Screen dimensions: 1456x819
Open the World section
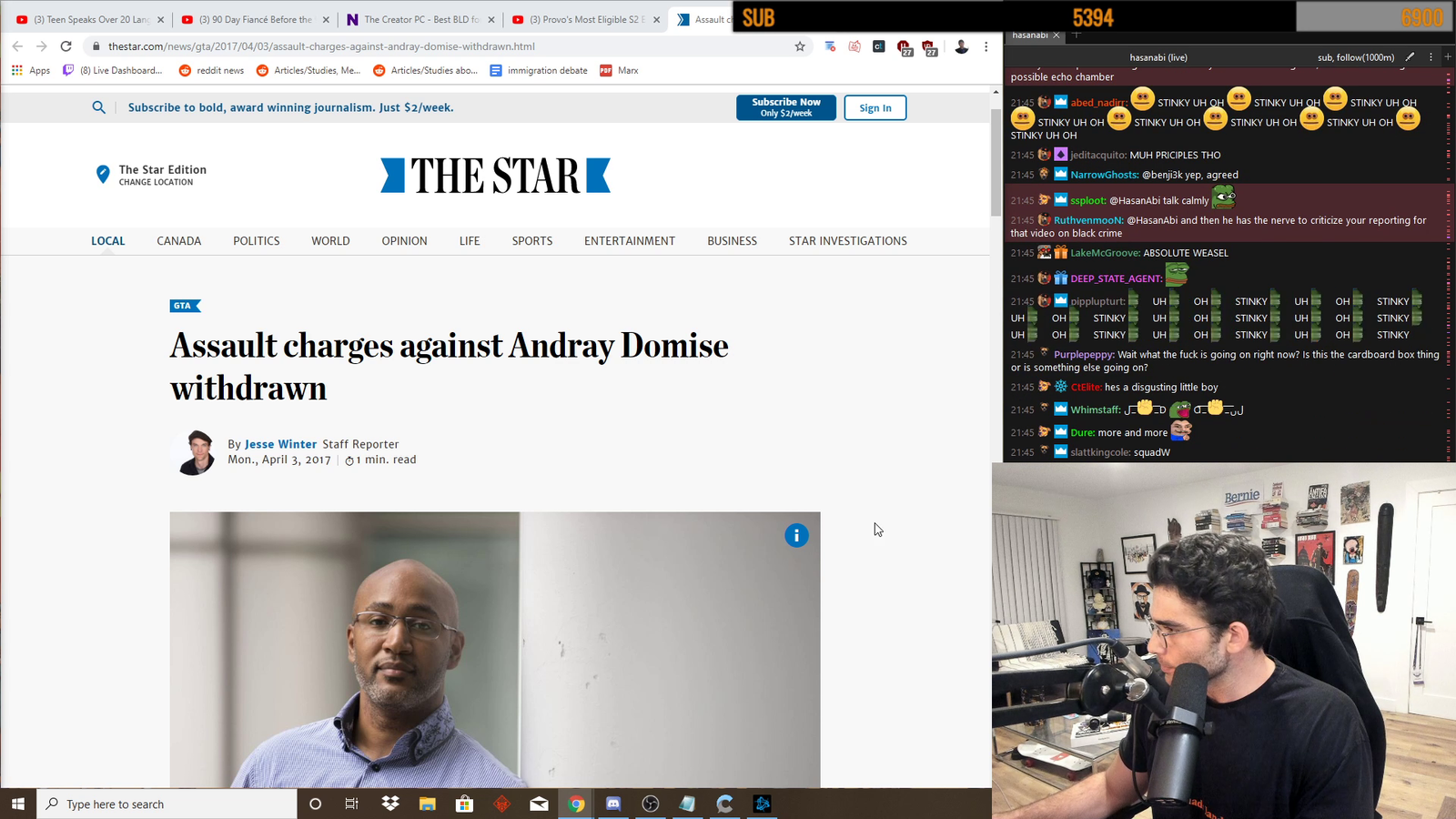click(x=330, y=241)
